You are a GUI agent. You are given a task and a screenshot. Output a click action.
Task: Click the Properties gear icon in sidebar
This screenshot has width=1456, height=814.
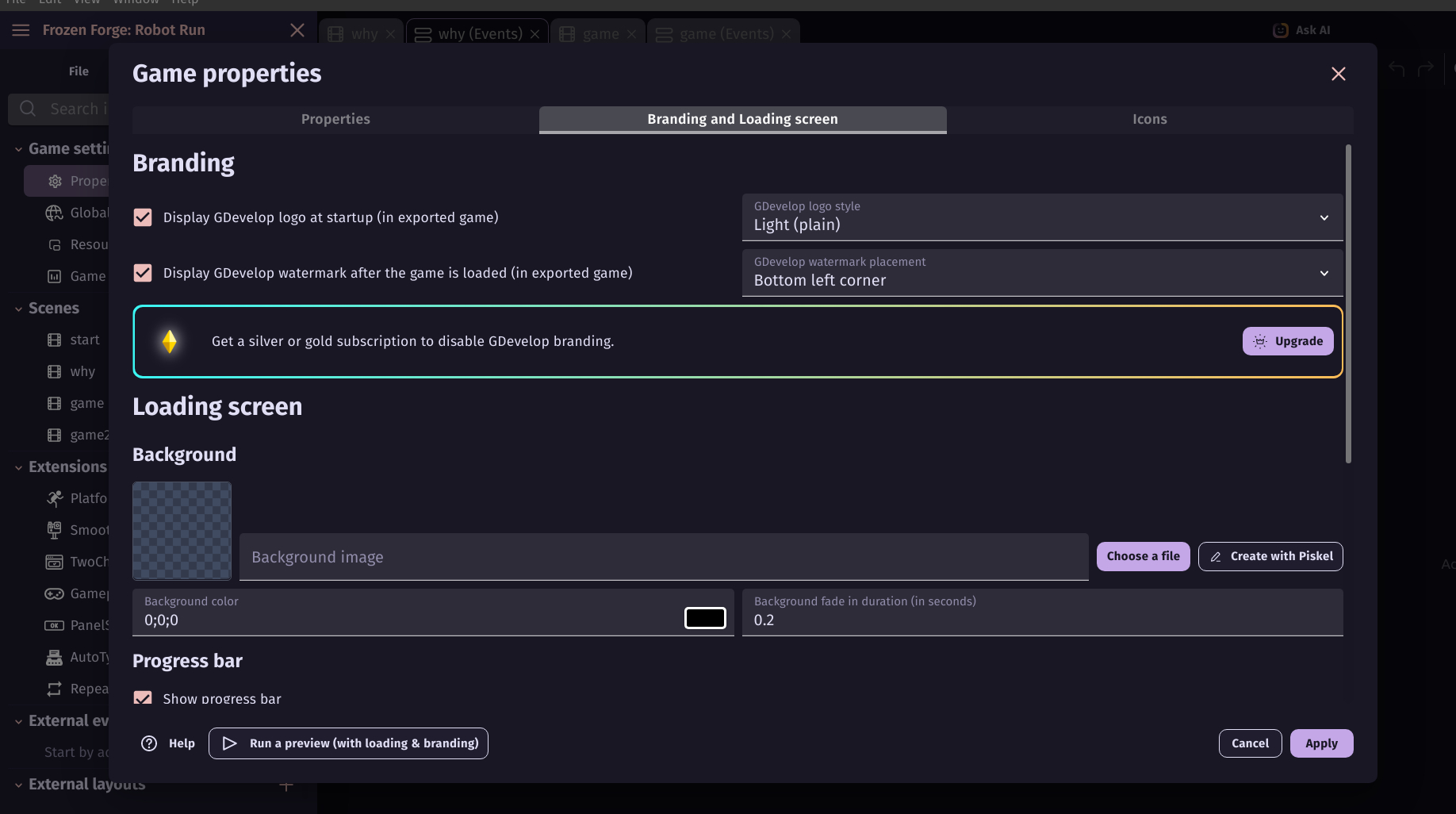[55, 181]
